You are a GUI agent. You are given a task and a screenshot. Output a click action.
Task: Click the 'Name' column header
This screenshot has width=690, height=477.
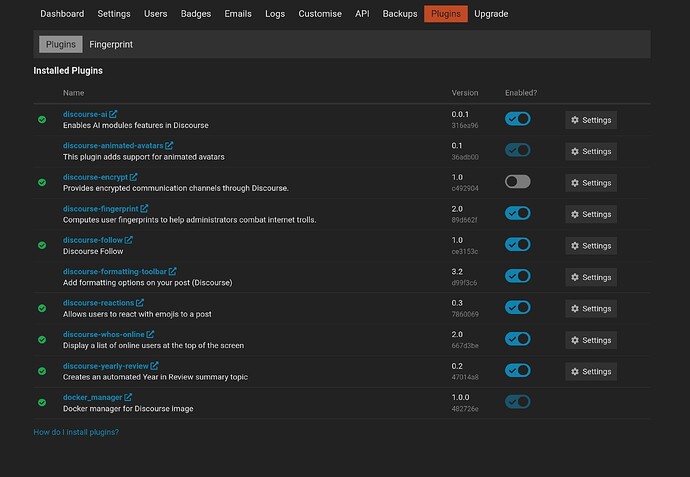[73, 93]
